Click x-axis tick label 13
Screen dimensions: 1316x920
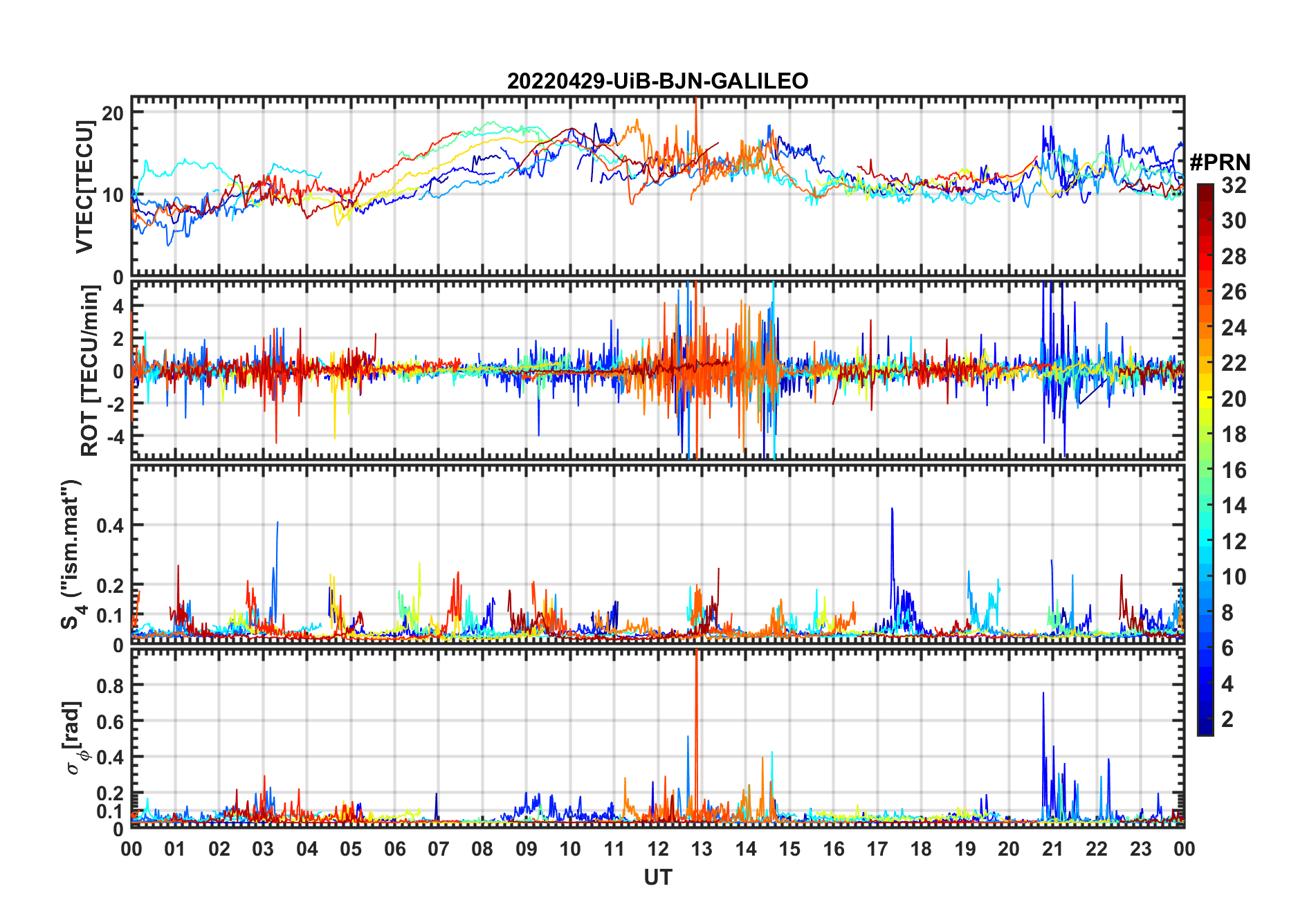coord(702,849)
